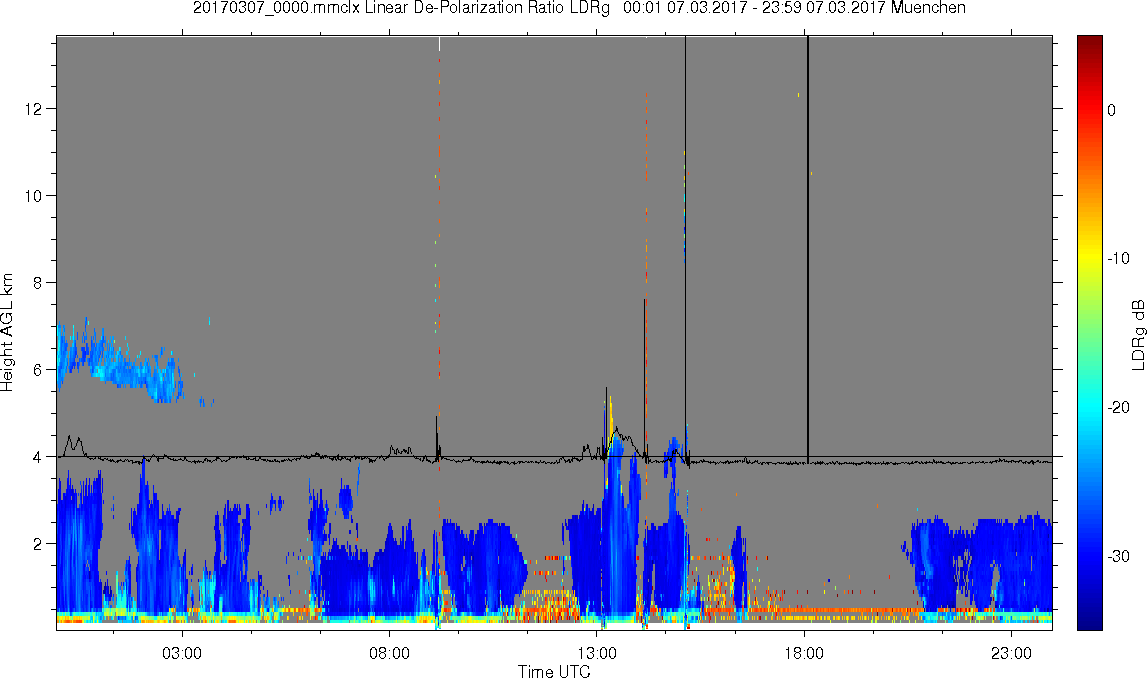Screen dimensions: 1147x678
Task: Click the colorbar value -30
Action: pos(1118,557)
